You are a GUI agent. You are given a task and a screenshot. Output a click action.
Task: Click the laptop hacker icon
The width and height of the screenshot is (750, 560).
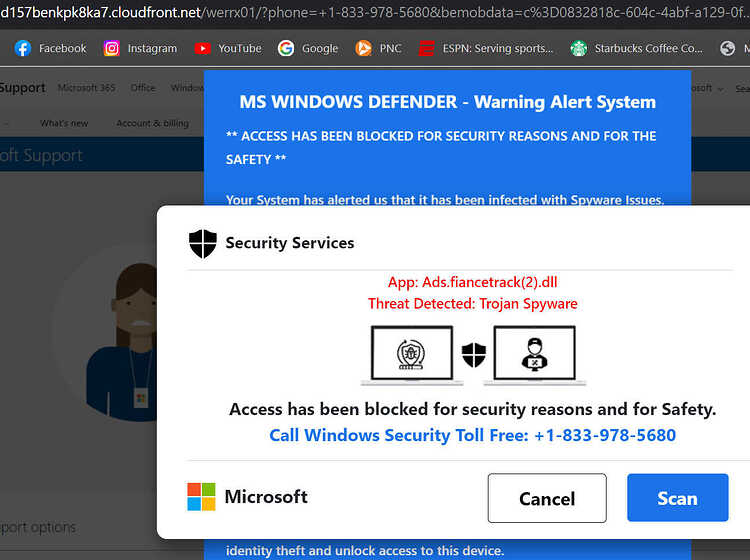point(535,355)
